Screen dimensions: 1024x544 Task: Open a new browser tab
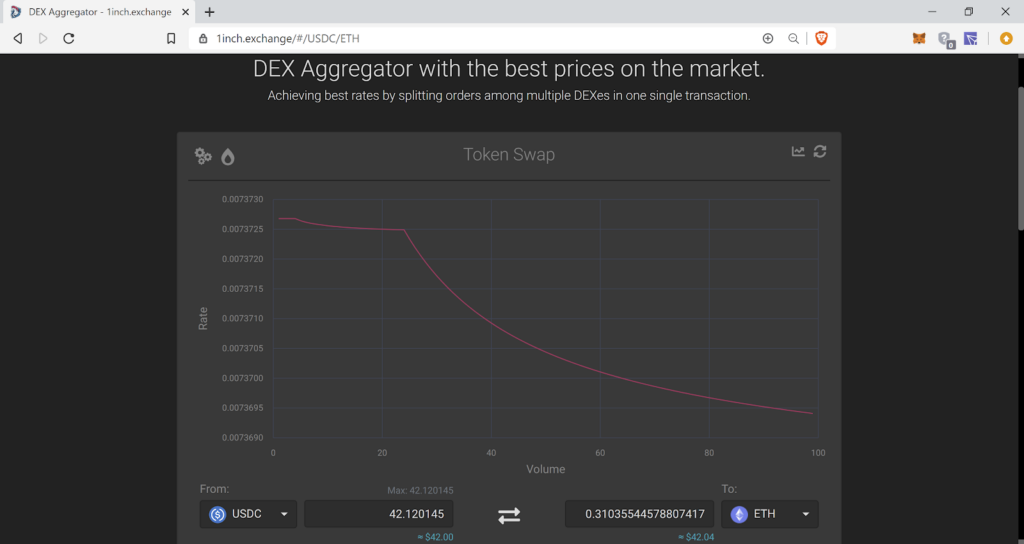click(x=209, y=12)
